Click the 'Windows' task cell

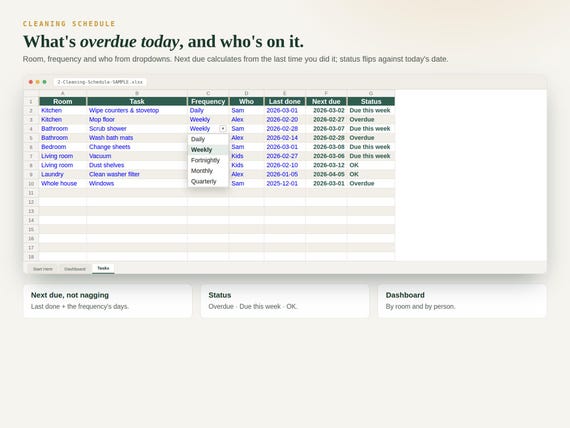click(137, 183)
